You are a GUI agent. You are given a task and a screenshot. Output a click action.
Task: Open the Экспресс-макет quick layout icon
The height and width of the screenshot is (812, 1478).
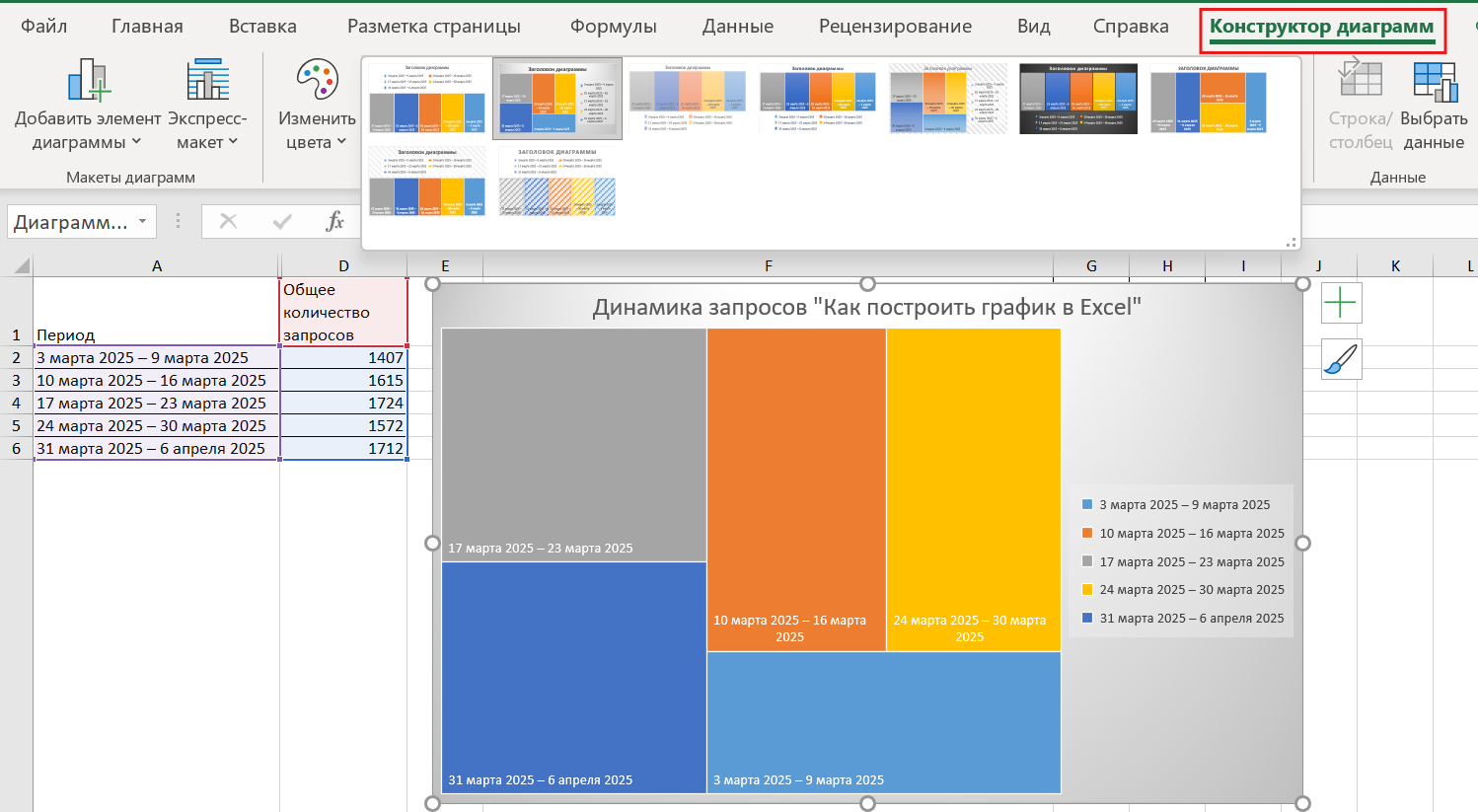coord(207,81)
